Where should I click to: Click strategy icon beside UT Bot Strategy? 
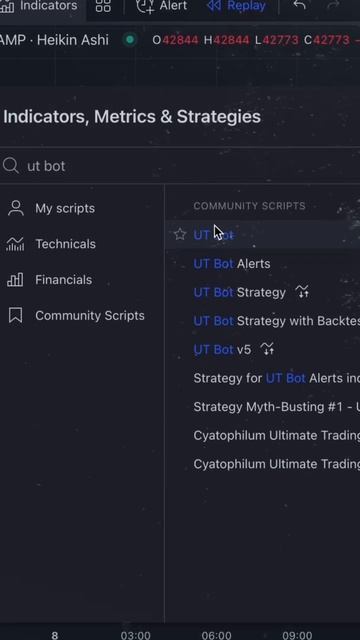[302, 292]
